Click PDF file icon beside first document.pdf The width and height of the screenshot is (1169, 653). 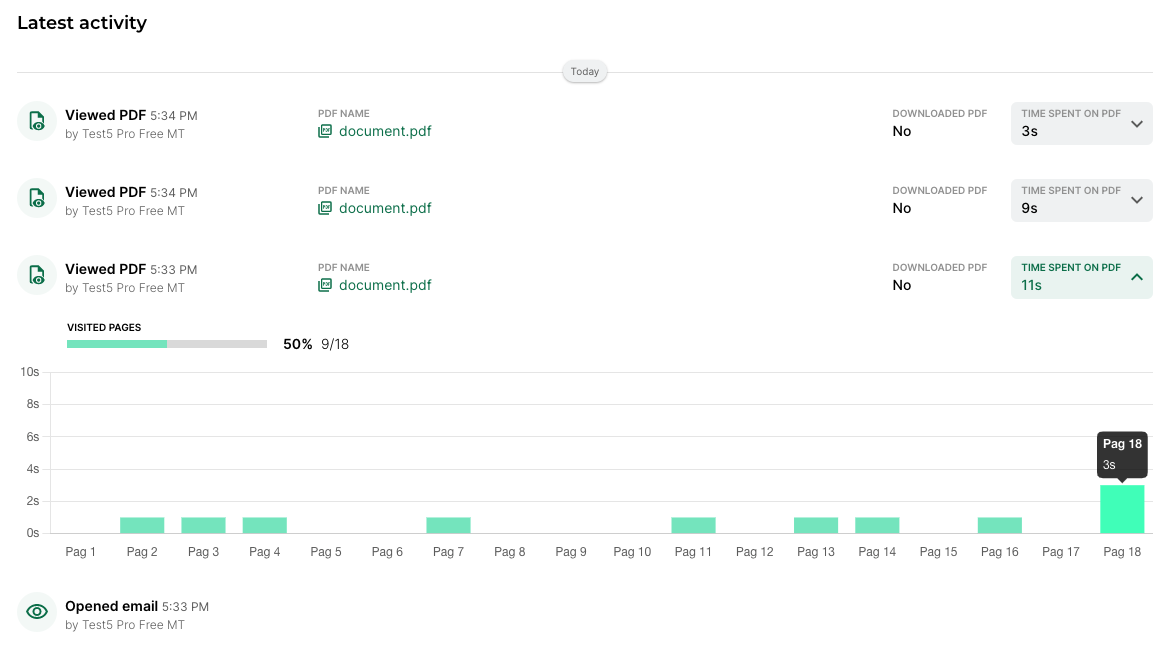click(325, 131)
